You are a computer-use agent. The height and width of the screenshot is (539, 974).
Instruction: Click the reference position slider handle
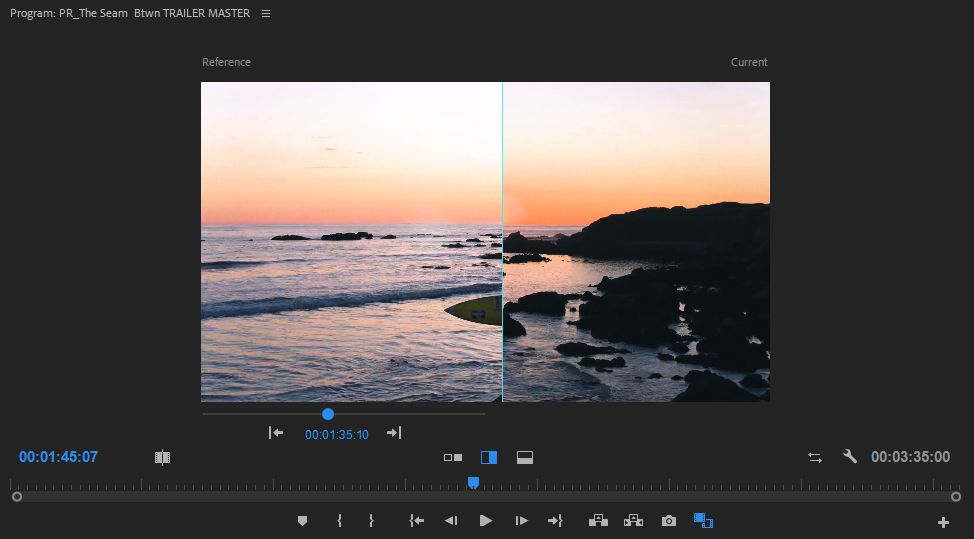328,413
